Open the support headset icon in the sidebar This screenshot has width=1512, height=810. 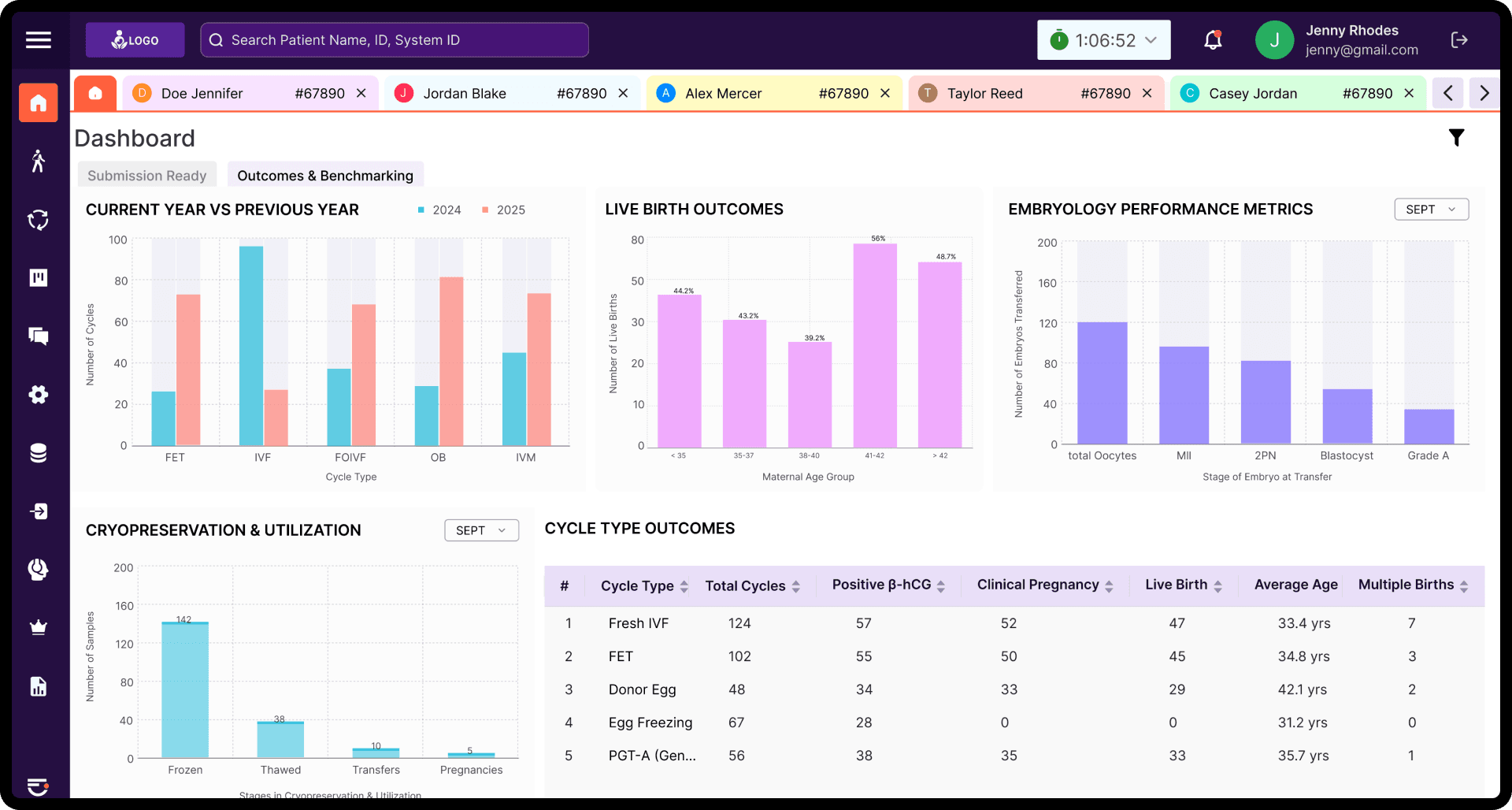click(x=38, y=569)
